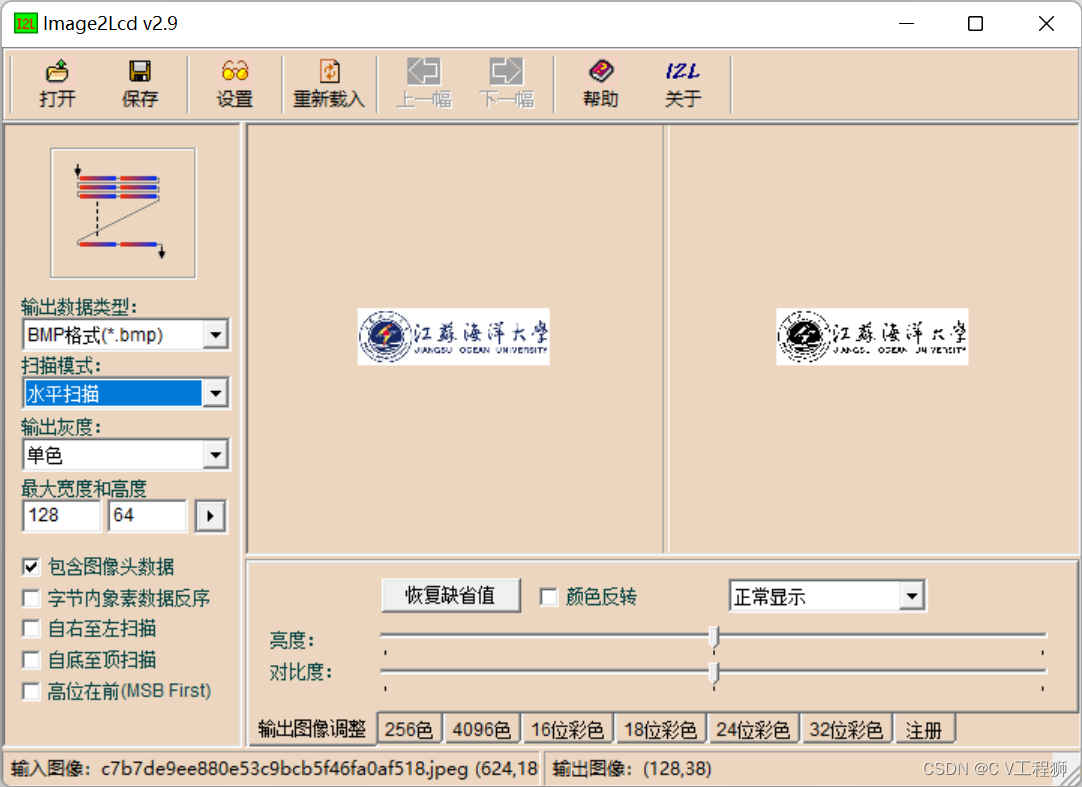The image size is (1082, 787).
Task: Maximize the Image2Lcd window
Action: pyautogui.click(x=975, y=23)
